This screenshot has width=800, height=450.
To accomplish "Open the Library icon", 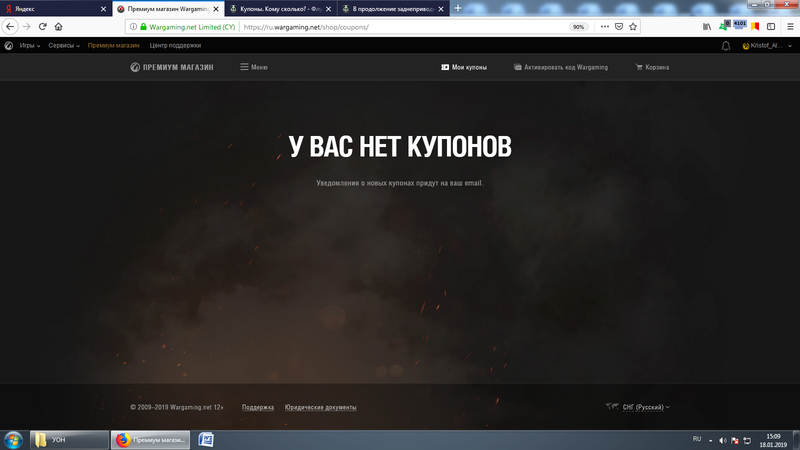I will click(x=707, y=27).
